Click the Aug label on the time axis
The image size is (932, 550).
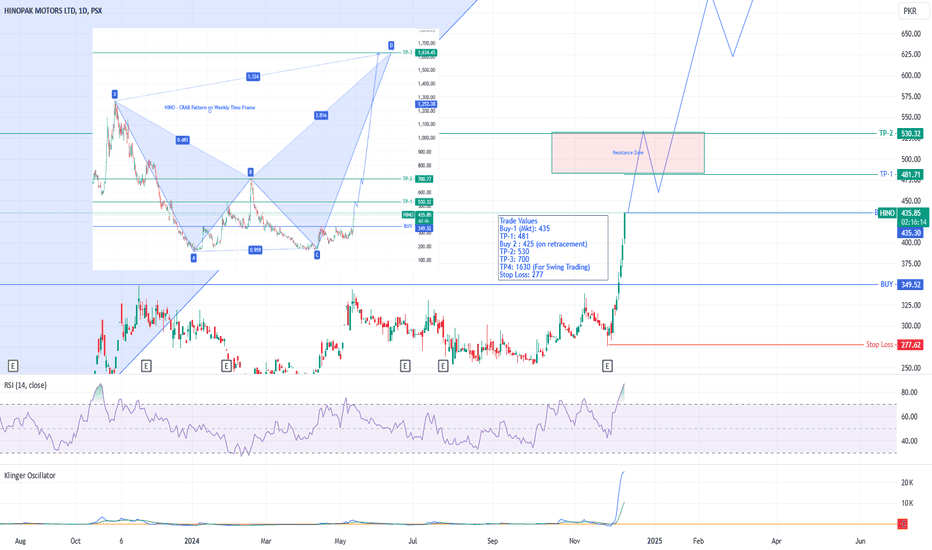20,541
